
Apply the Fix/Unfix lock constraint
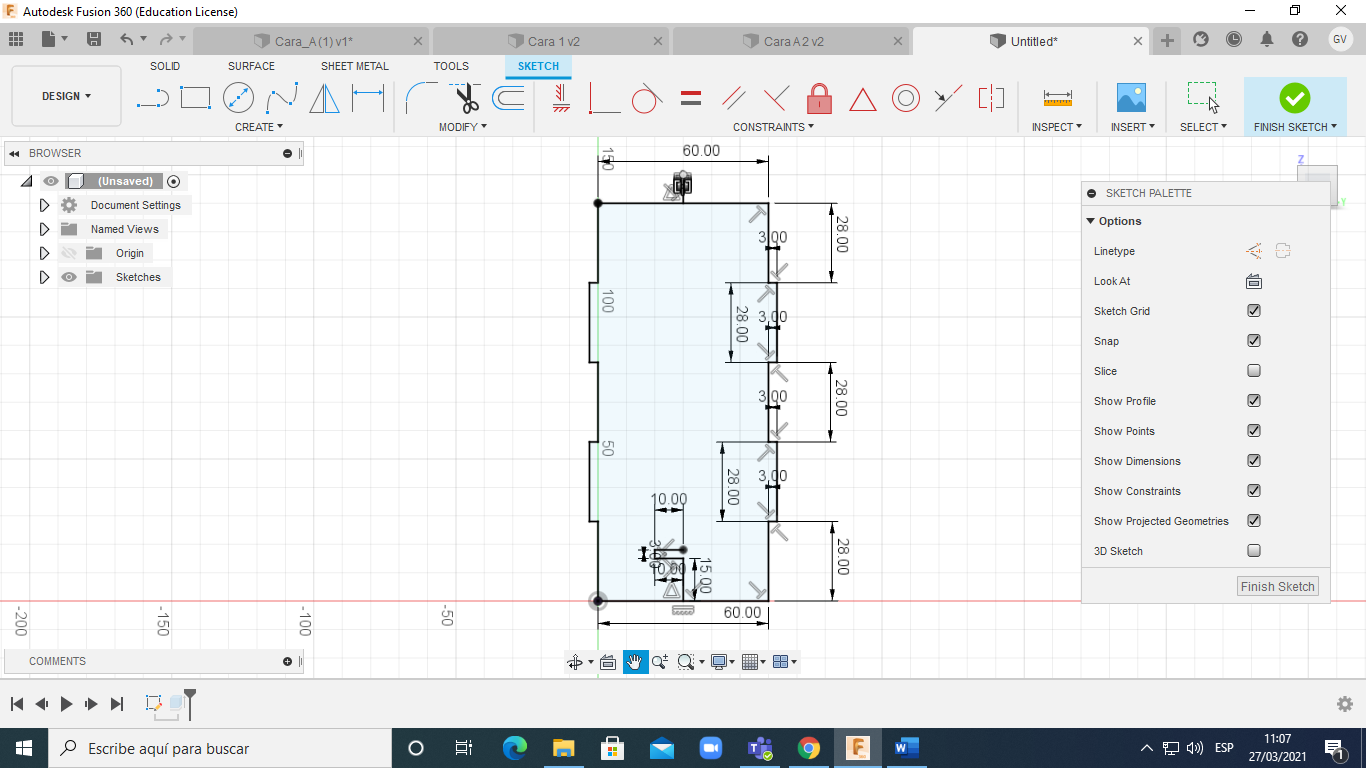pyautogui.click(x=820, y=98)
